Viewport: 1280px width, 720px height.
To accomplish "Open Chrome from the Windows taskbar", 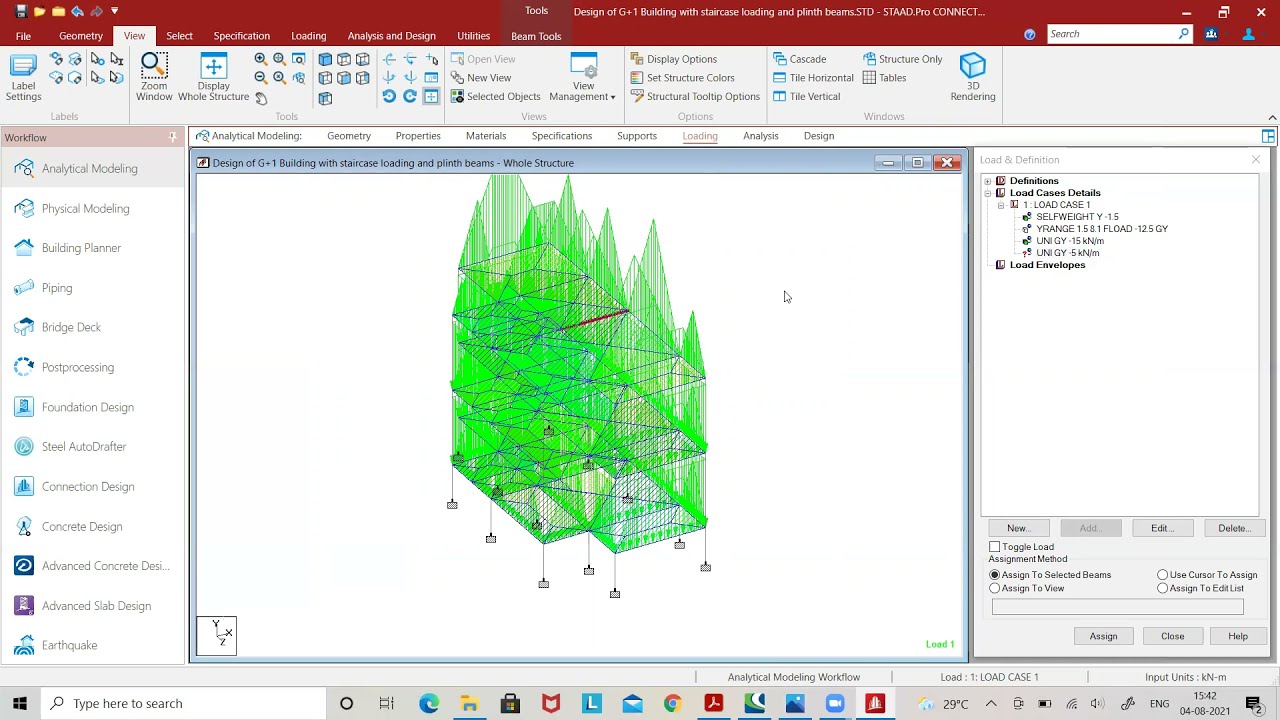I will (672, 703).
